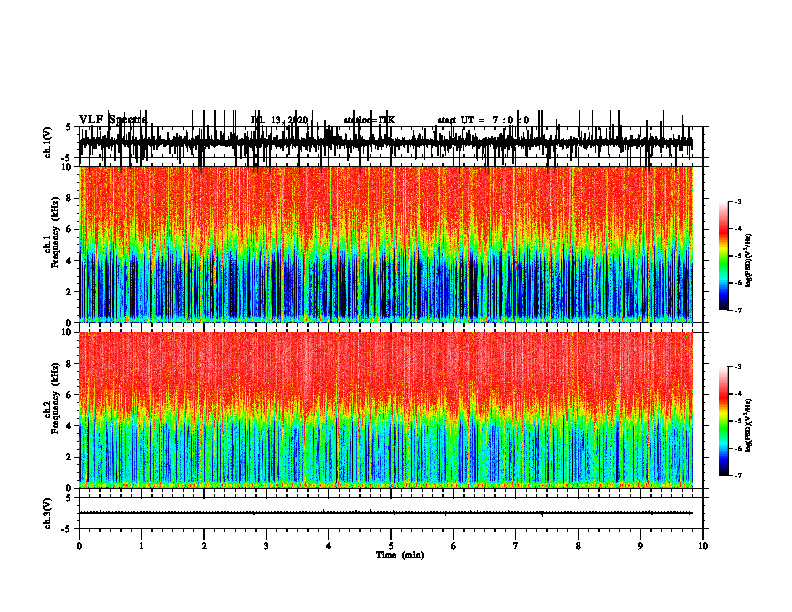Screen dimensions: 792x612
Task: Click time-axis tick label "2"
Action: coord(204,546)
